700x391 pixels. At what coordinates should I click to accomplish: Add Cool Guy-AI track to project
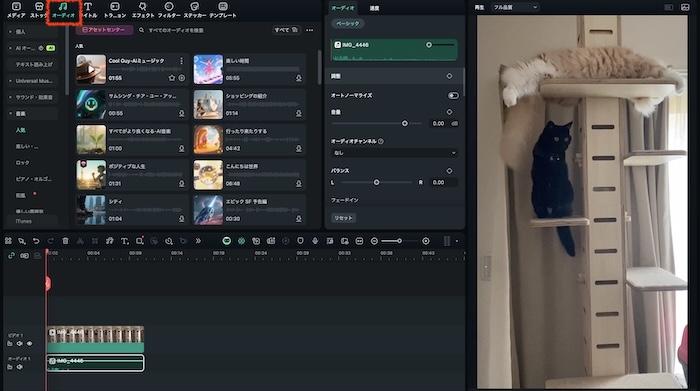coord(182,78)
